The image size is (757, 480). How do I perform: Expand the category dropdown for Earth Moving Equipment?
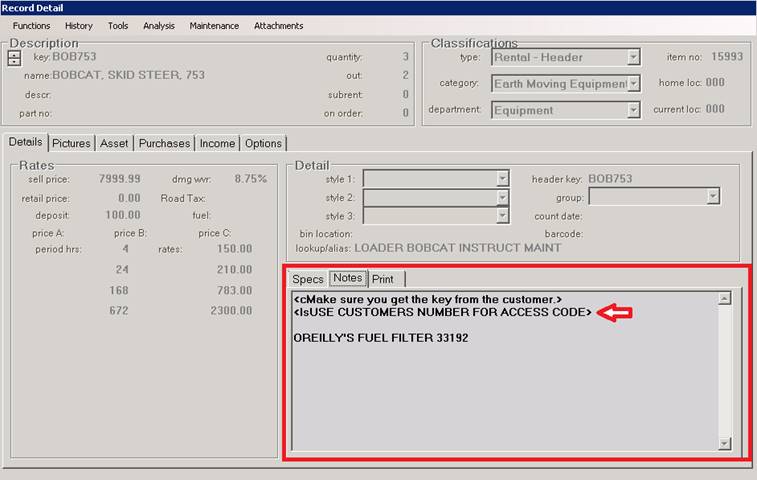tap(633, 84)
